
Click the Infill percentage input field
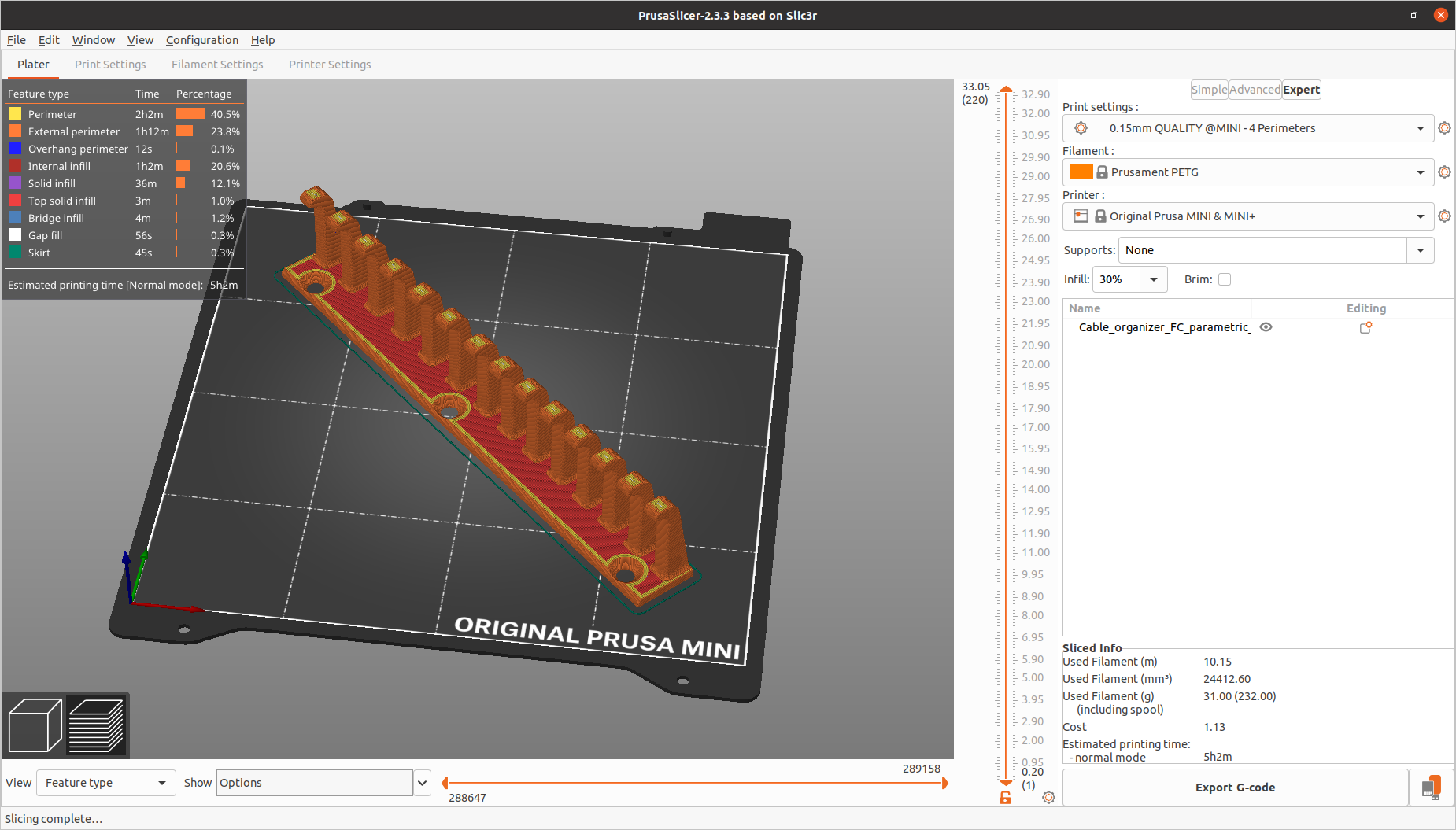tap(1116, 279)
